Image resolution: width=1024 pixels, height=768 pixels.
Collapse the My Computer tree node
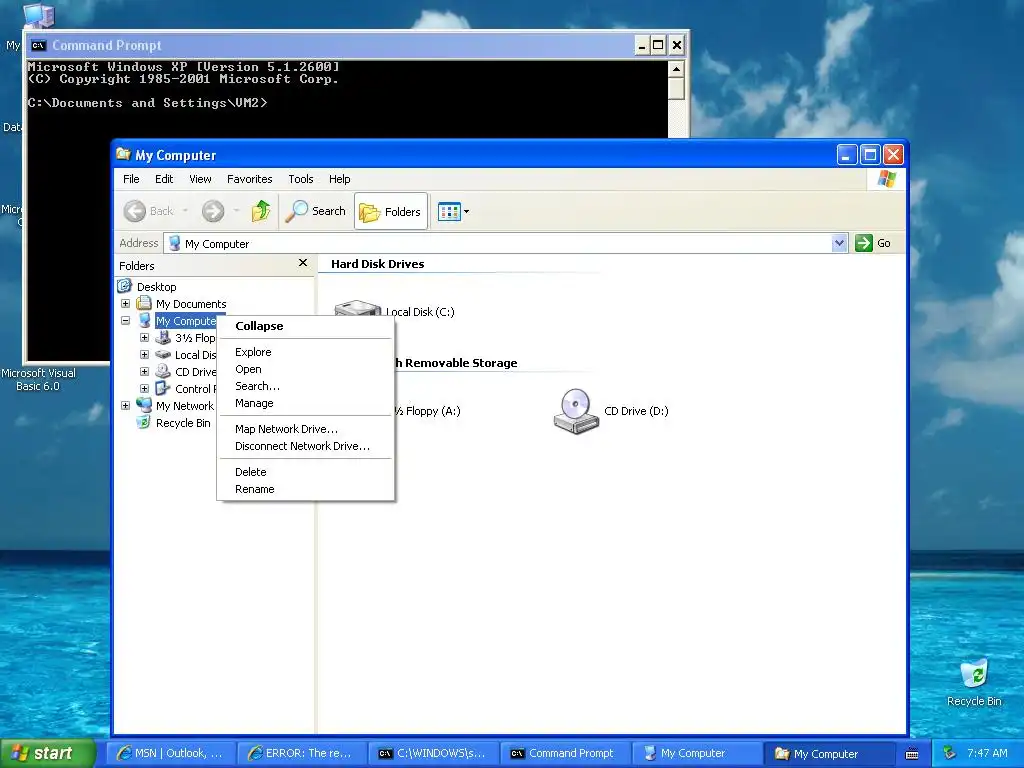coord(125,321)
